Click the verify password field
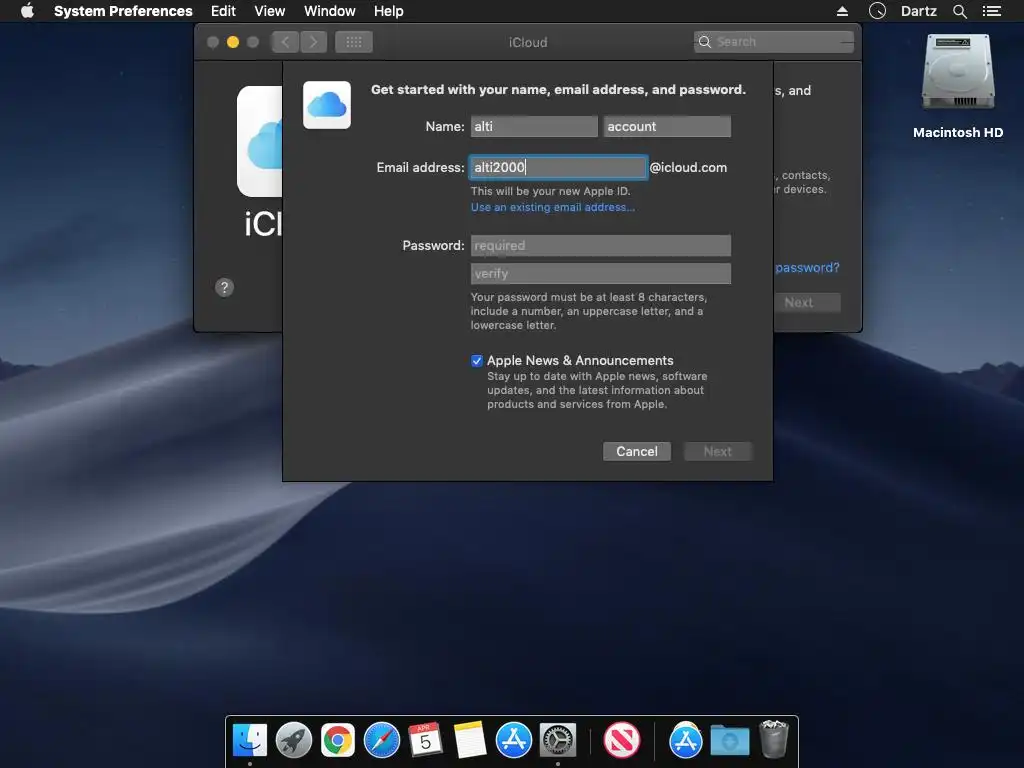This screenshot has height=768, width=1024. (600, 274)
